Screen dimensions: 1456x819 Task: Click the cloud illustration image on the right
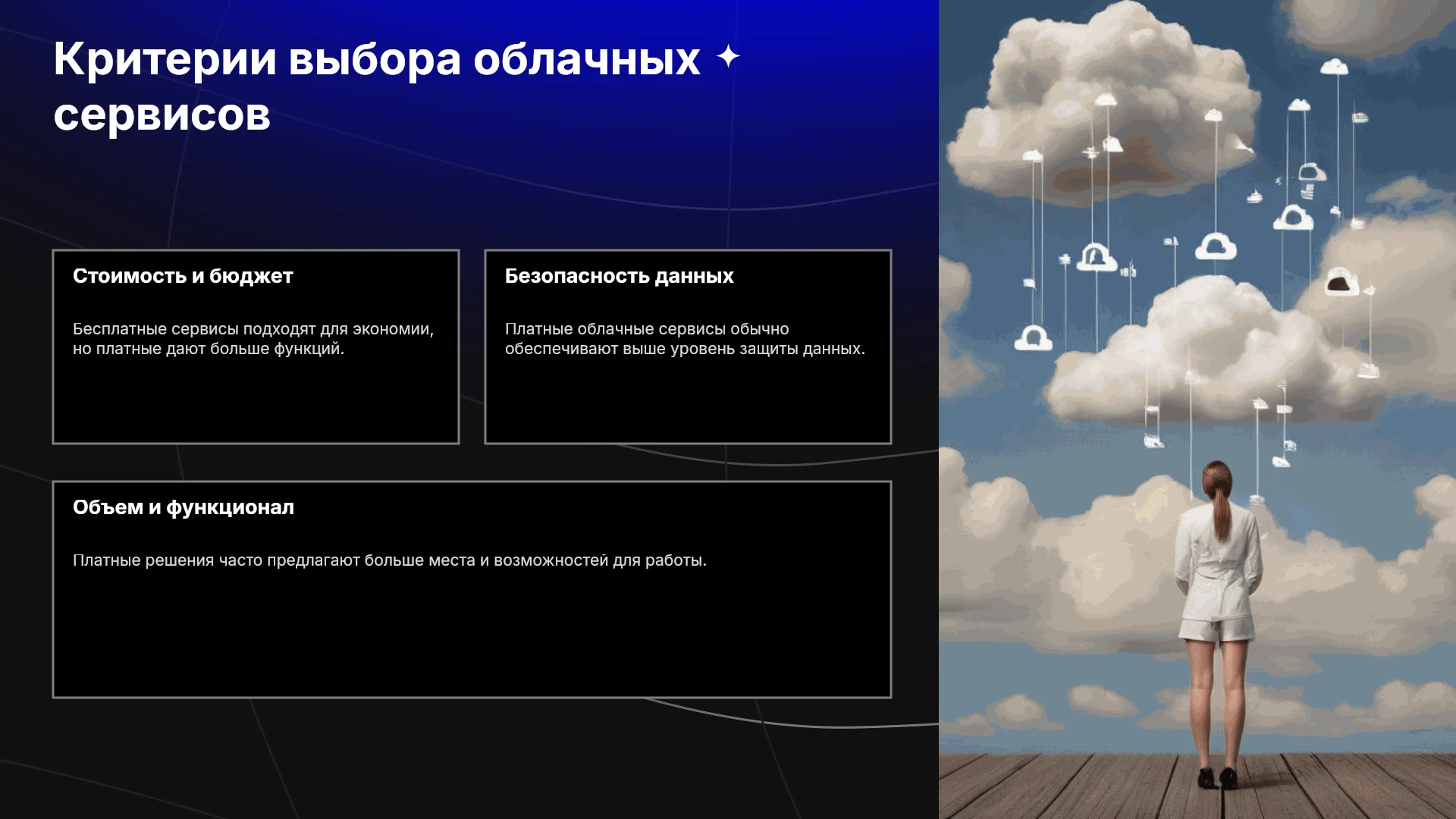[1197, 409]
